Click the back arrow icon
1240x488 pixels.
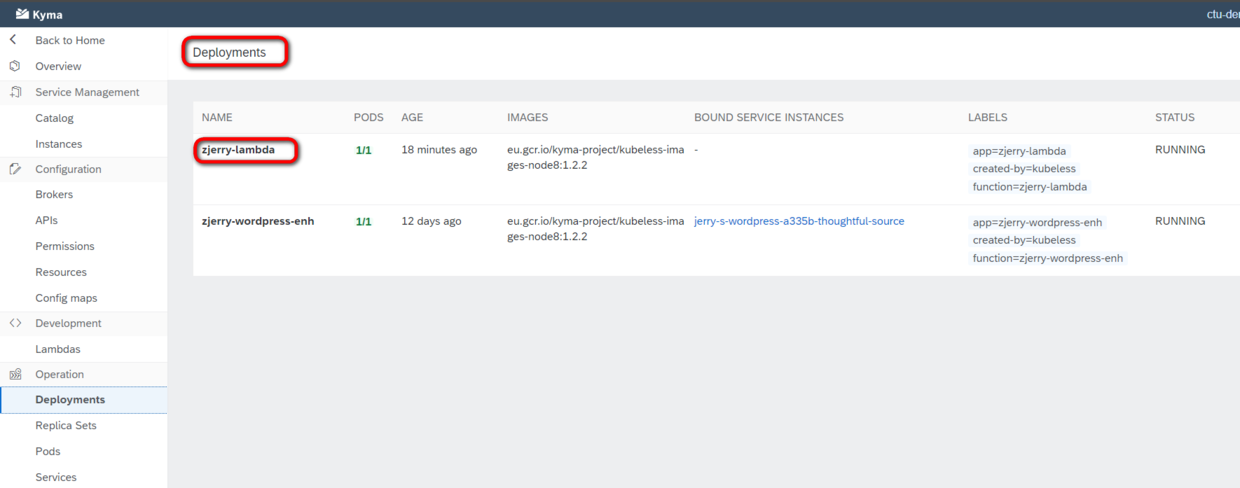tap(13, 40)
